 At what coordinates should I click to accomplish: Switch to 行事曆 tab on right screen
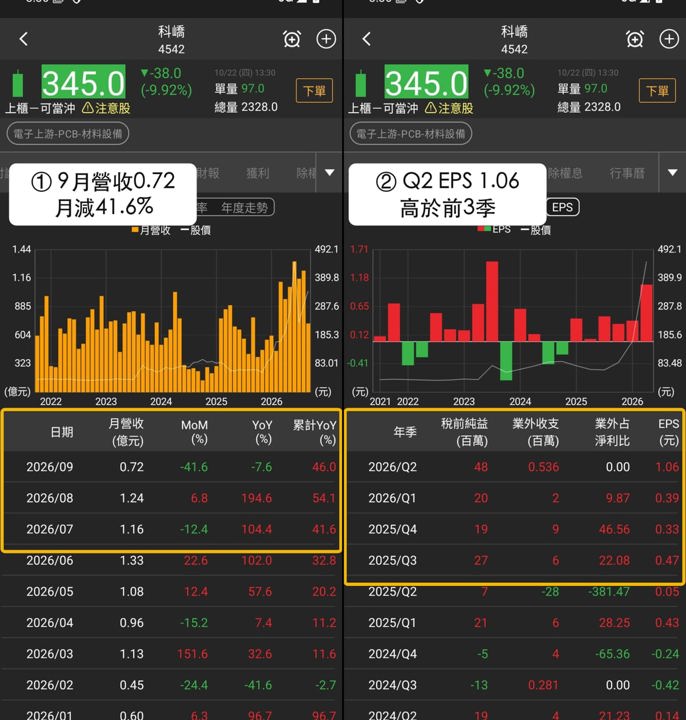(627, 173)
